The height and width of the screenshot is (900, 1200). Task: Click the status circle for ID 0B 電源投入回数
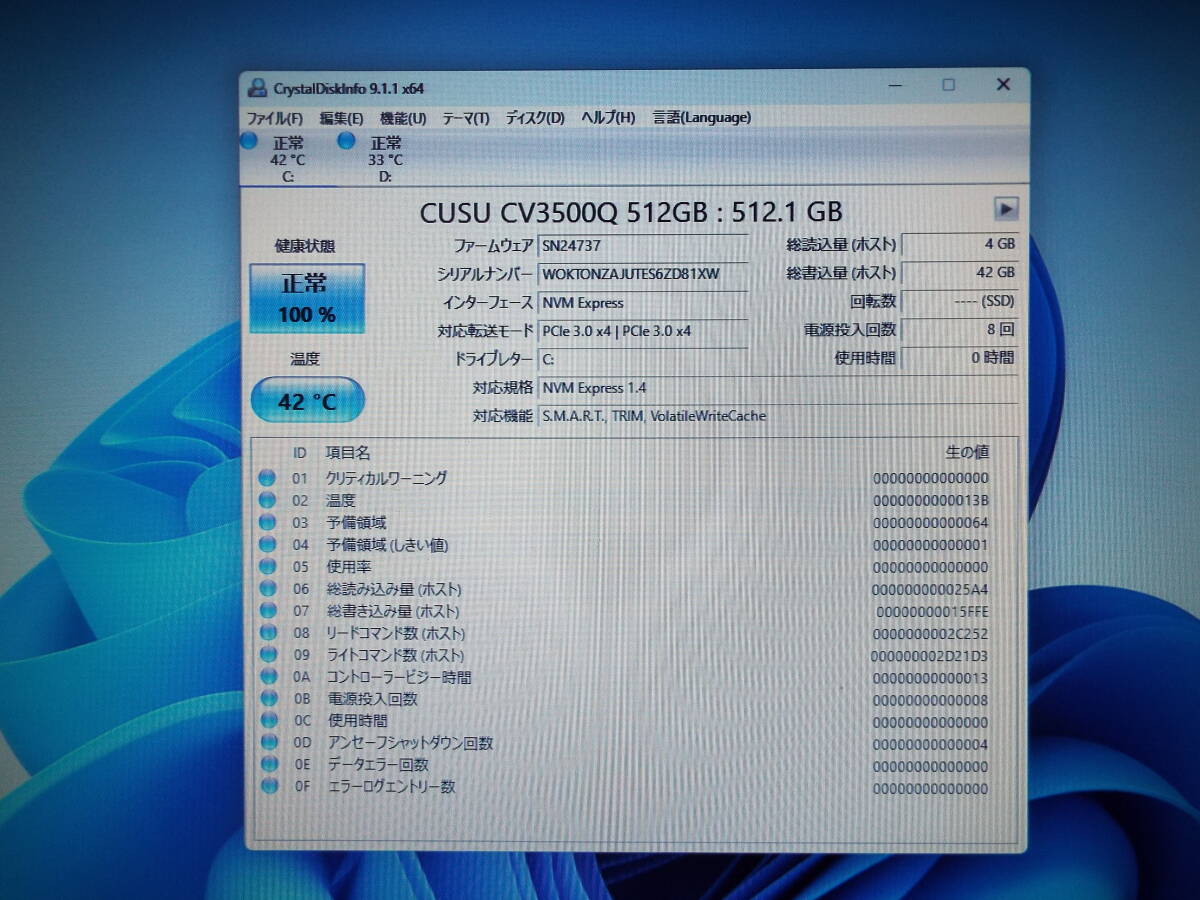click(269, 698)
